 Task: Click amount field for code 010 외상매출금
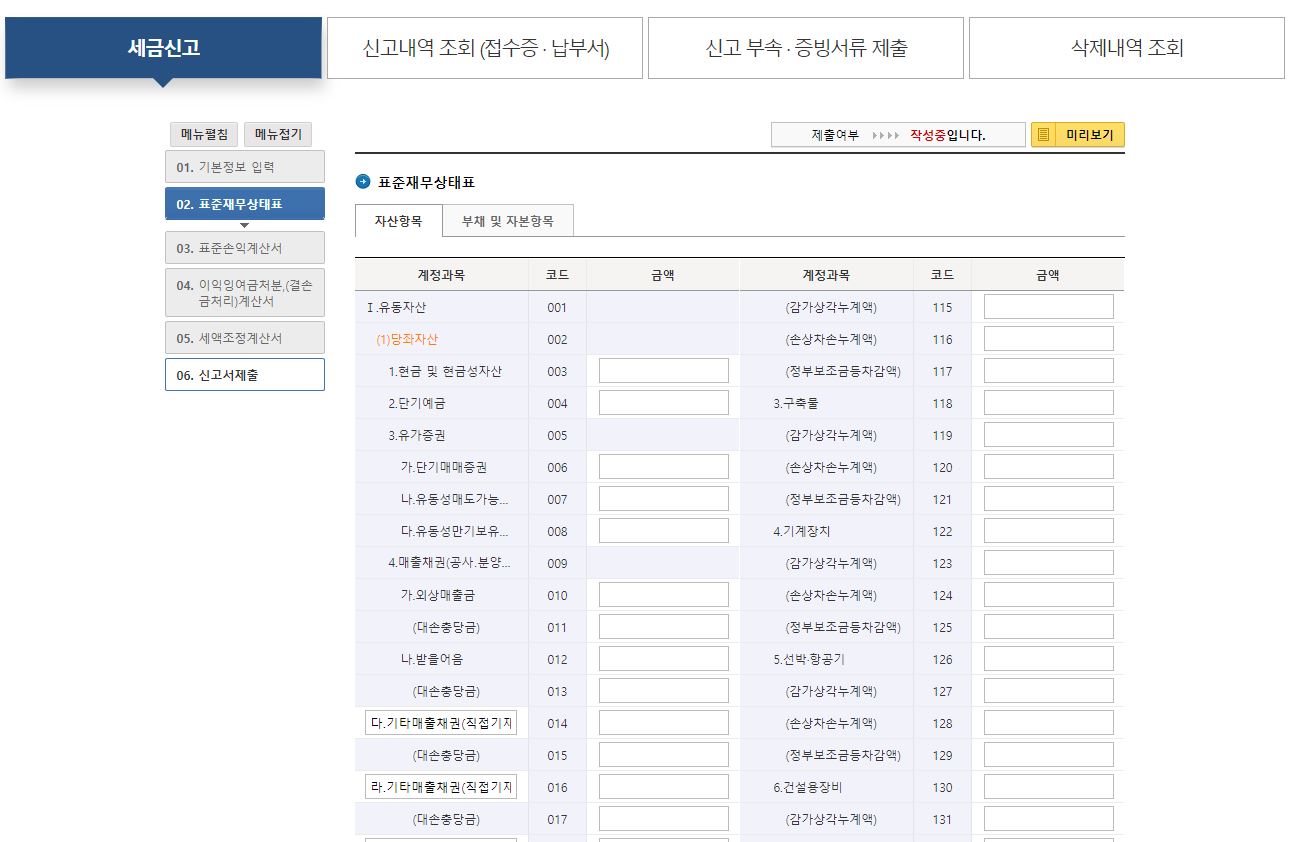tap(664, 595)
